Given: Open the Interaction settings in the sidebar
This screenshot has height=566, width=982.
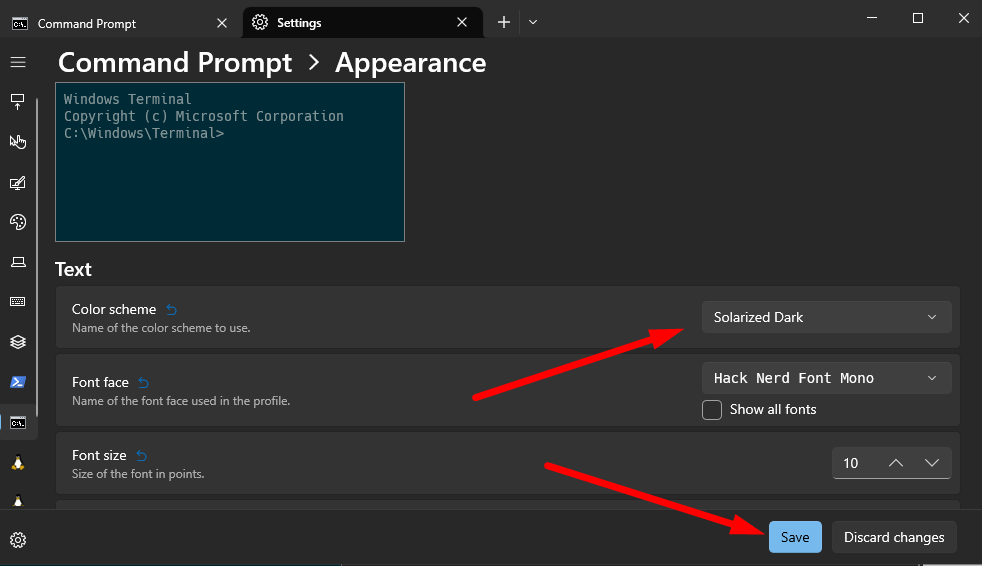Looking at the screenshot, I should click(x=18, y=142).
